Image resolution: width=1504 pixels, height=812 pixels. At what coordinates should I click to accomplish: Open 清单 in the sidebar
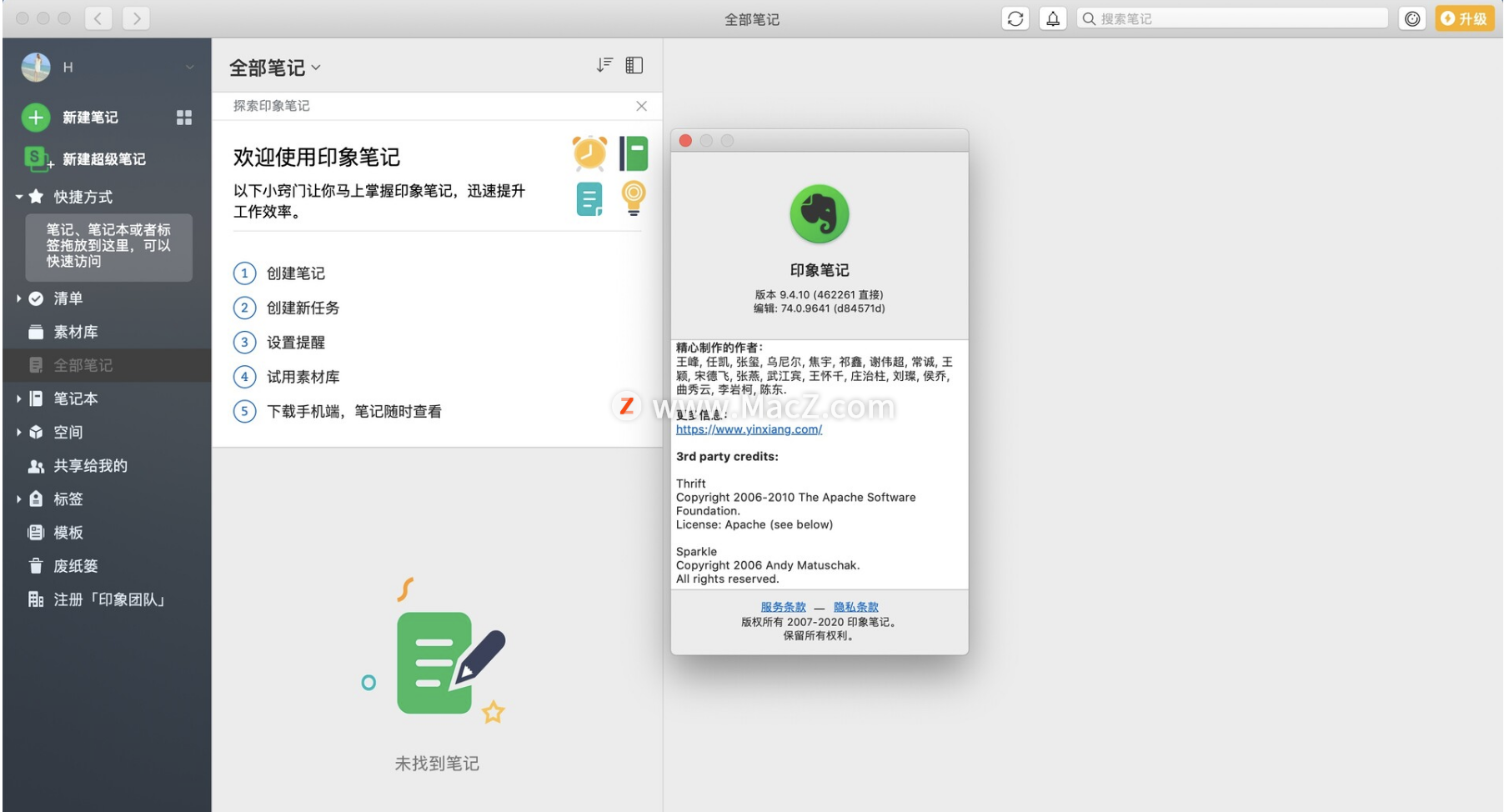[68, 298]
